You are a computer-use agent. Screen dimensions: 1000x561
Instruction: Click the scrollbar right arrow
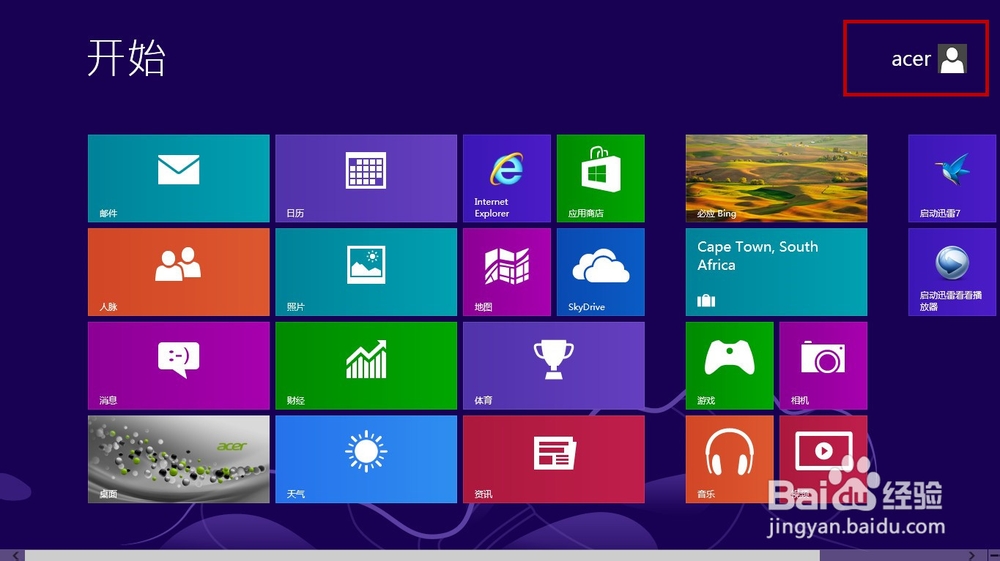971,556
